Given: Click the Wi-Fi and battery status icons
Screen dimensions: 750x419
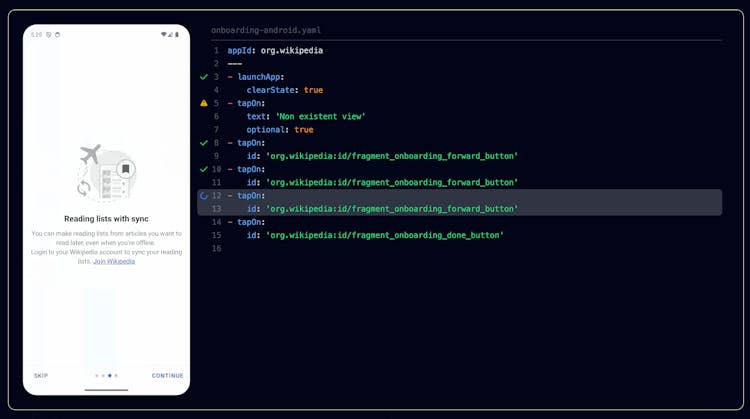Looking at the screenshot, I should pyautogui.click(x=170, y=35).
